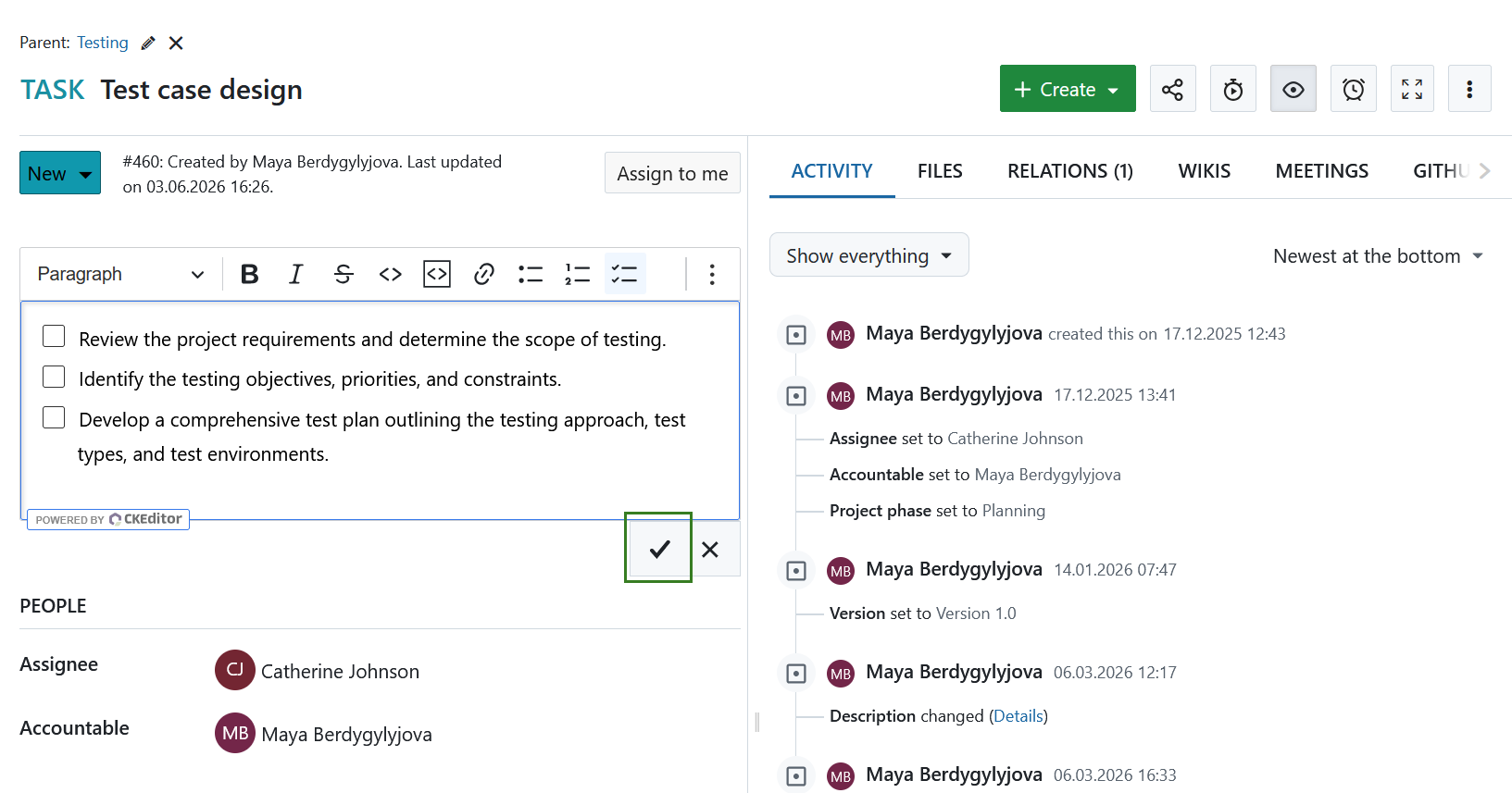Viewport: 1512px width, 793px height.
Task: Open the Create dropdown button
Action: coord(1068,89)
